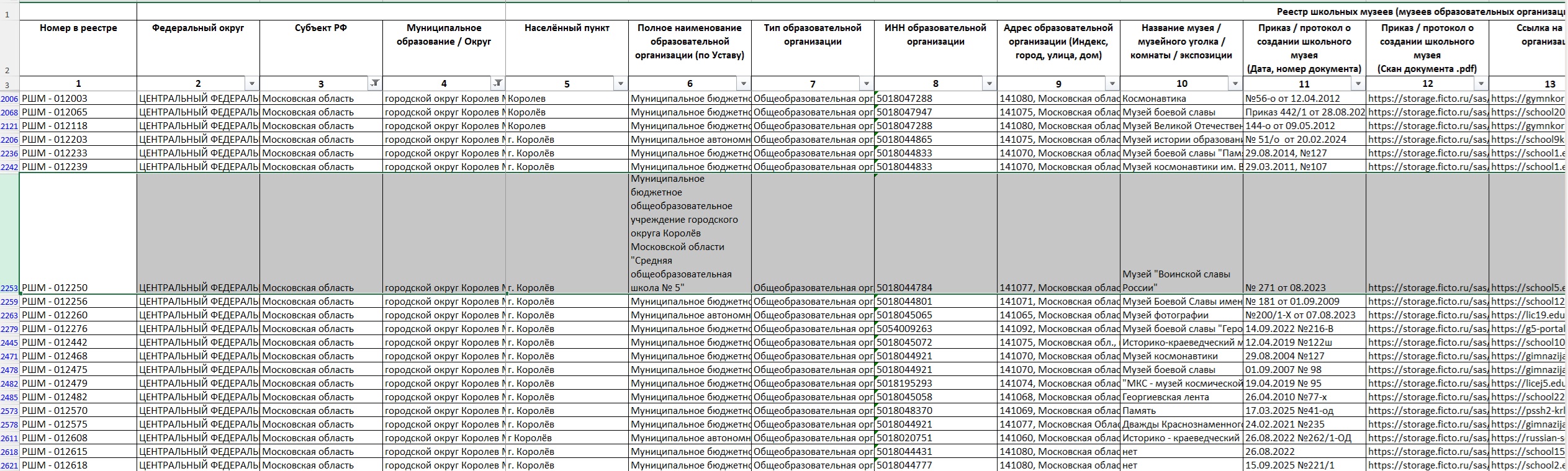Expand filter dropdown for column 9 (Адрес)
The width and height of the screenshot is (1568, 471).
(1112, 83)
